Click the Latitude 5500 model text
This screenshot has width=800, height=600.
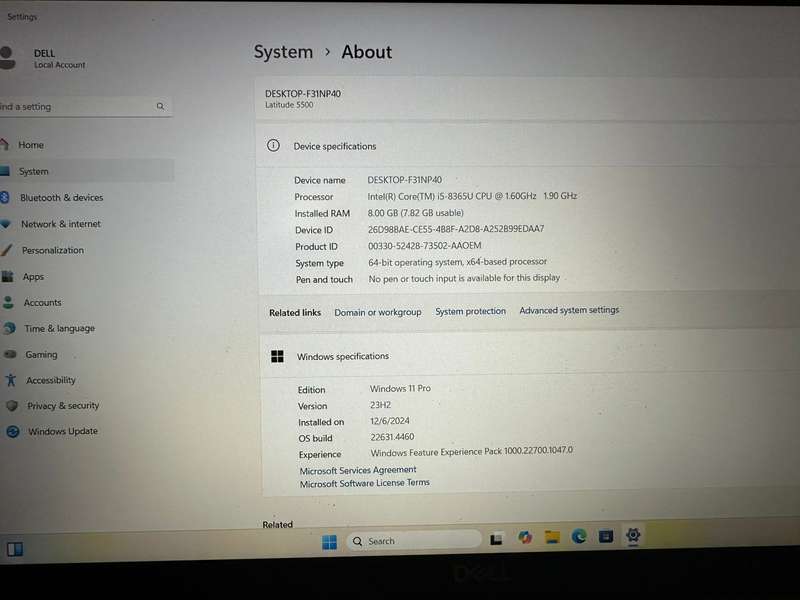tap(289, 105)
